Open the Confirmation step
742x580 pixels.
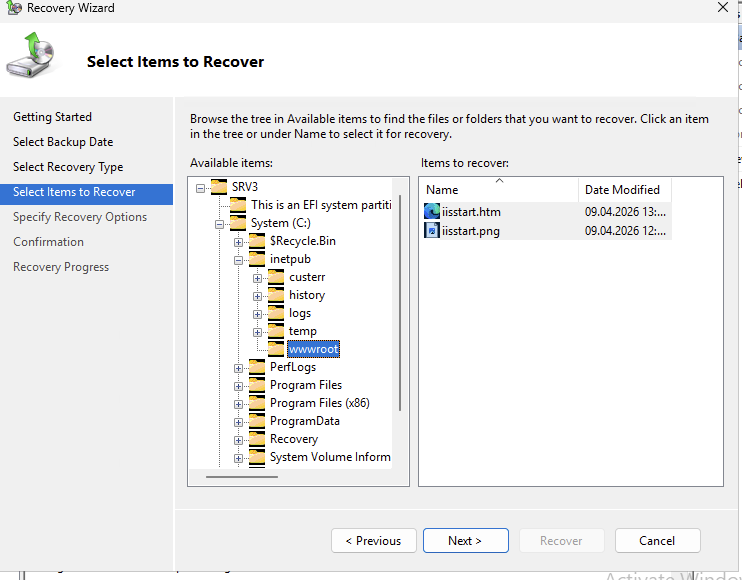48,242
